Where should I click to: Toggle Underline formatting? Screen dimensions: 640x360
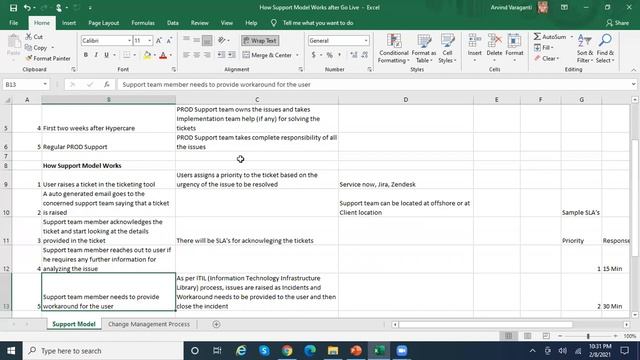click(107, 55)
